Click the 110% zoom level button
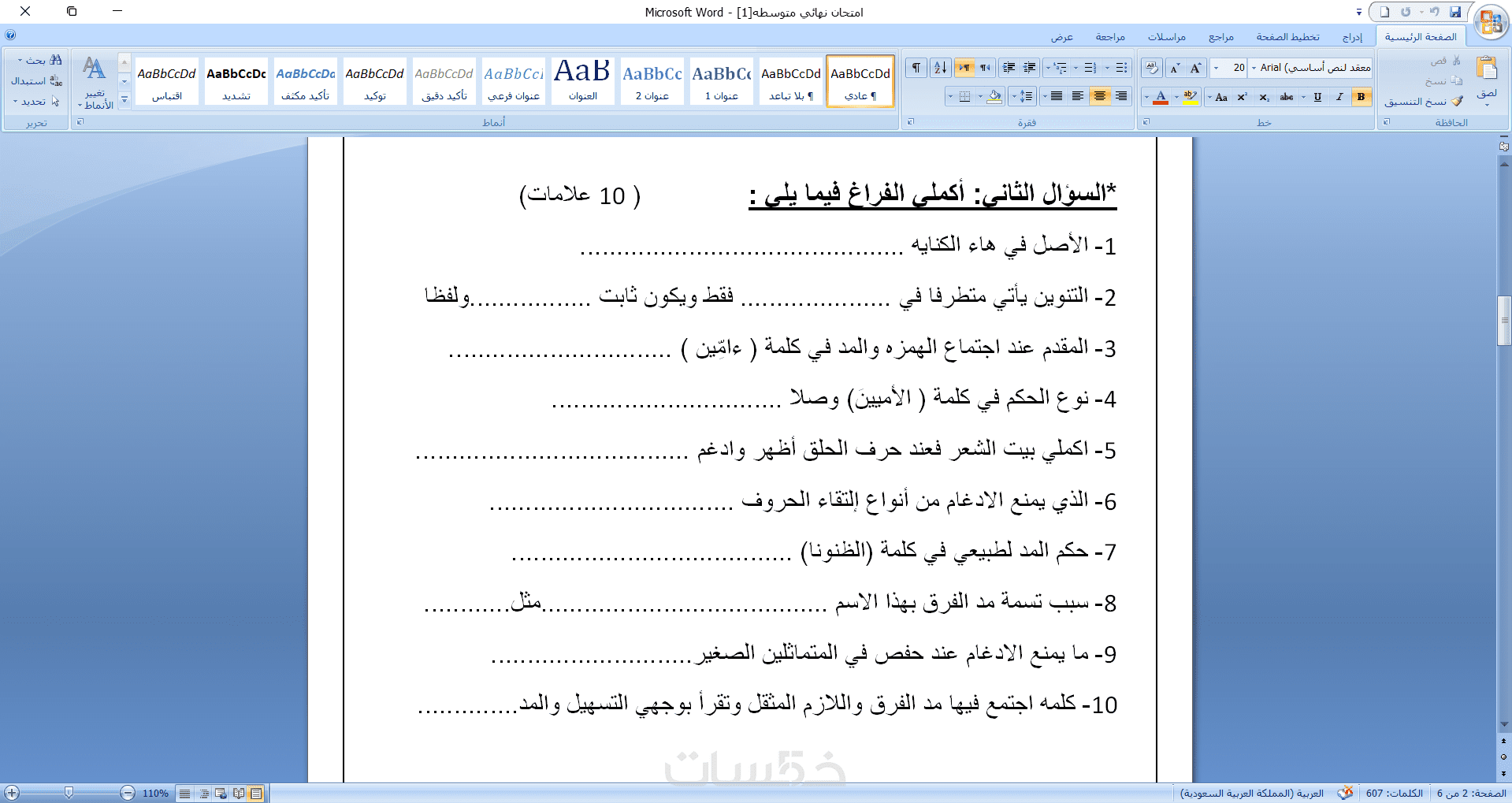This screenshot has height=803, width=1512. click(x=155, y=794)
